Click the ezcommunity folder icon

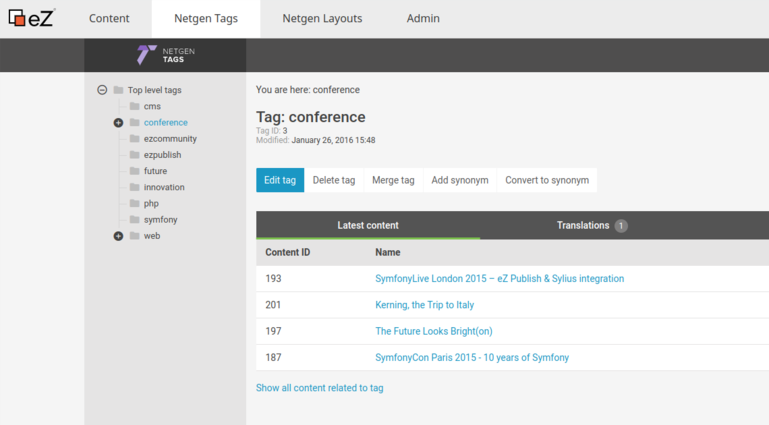coord(134,138)
